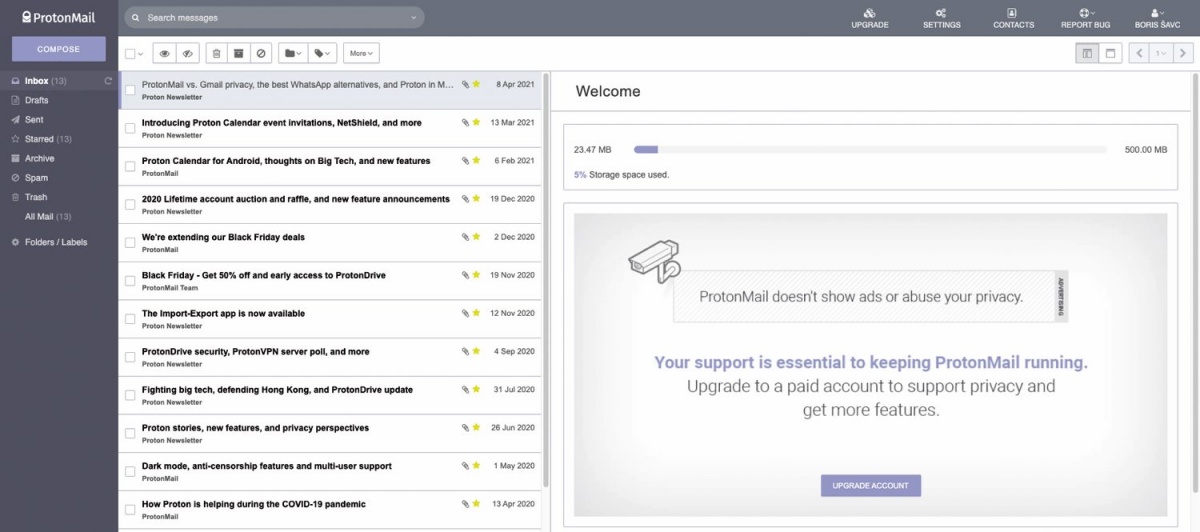Screen dimensions: 1200x532
Task: Open Dark mode, anti-censorship features email
Action: (x=330, y=472)
